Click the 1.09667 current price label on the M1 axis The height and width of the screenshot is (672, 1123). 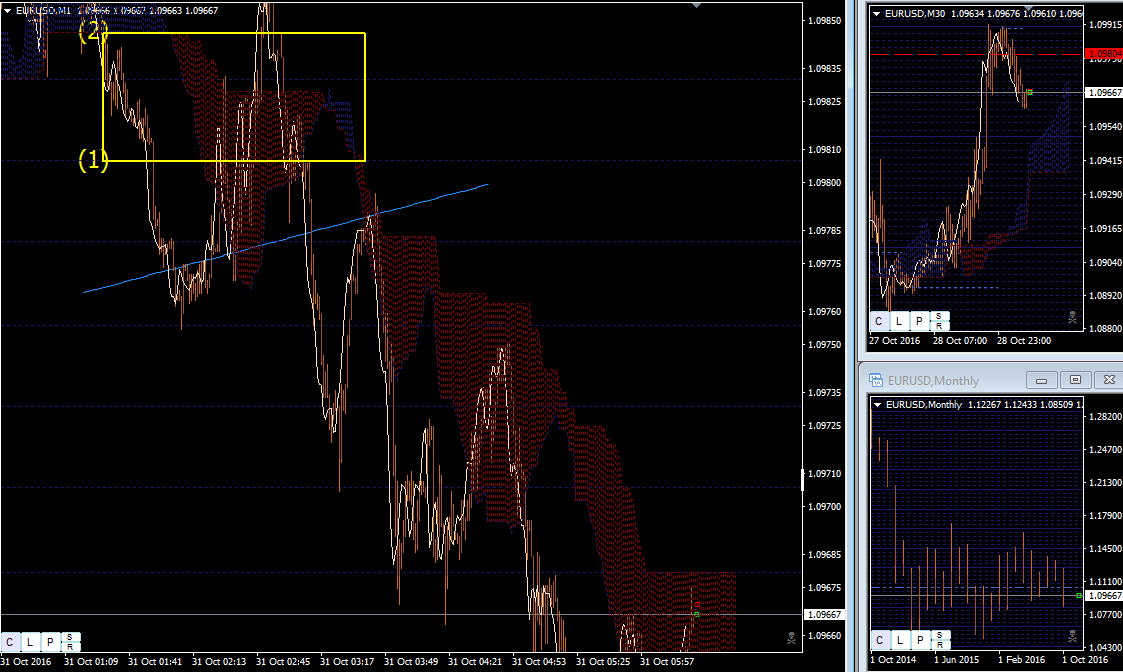click(824, 615)
